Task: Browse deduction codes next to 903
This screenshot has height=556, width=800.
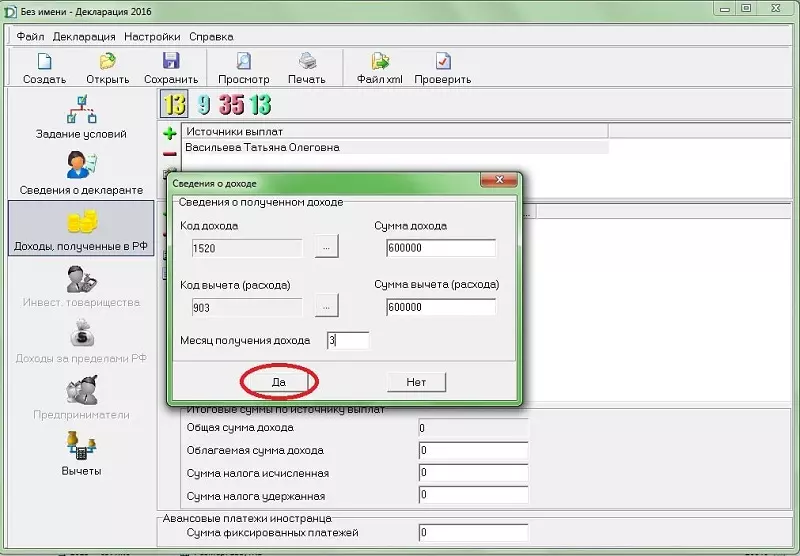Action: point(327,307)
